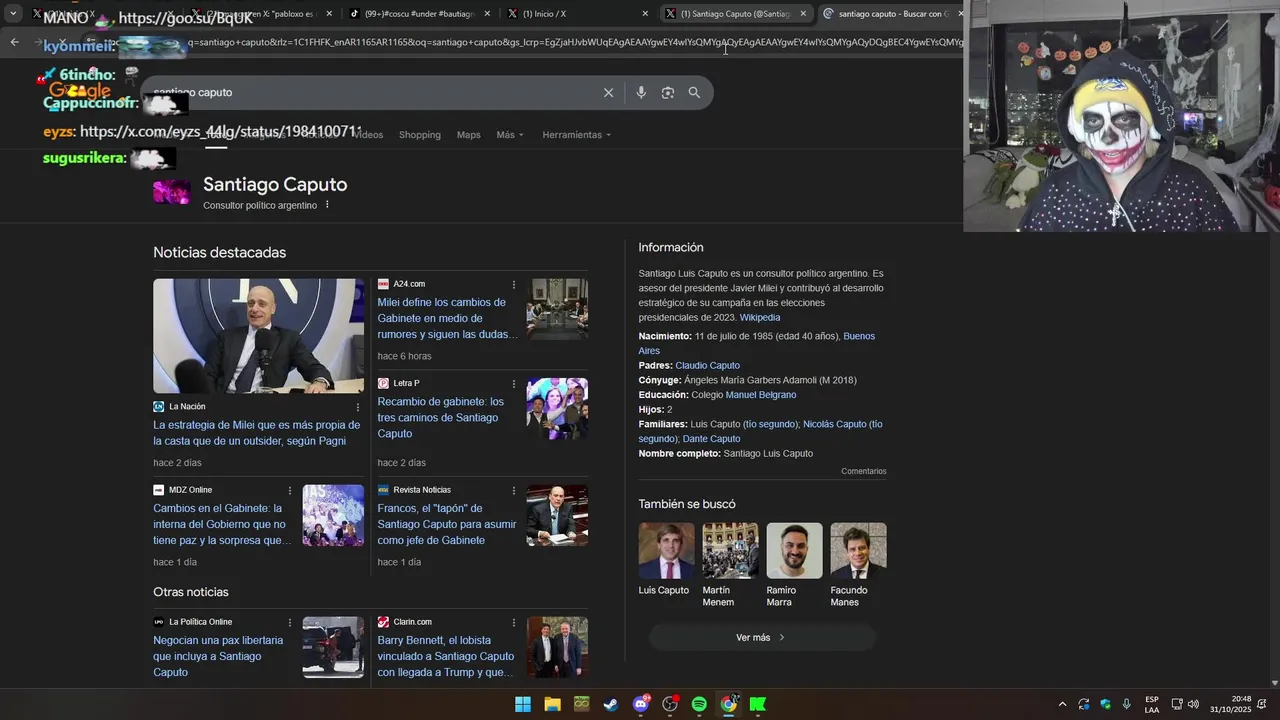
Task: Click 'Noticias destacadas' heading
Action: pyautogui.click(x=219, y=253)
